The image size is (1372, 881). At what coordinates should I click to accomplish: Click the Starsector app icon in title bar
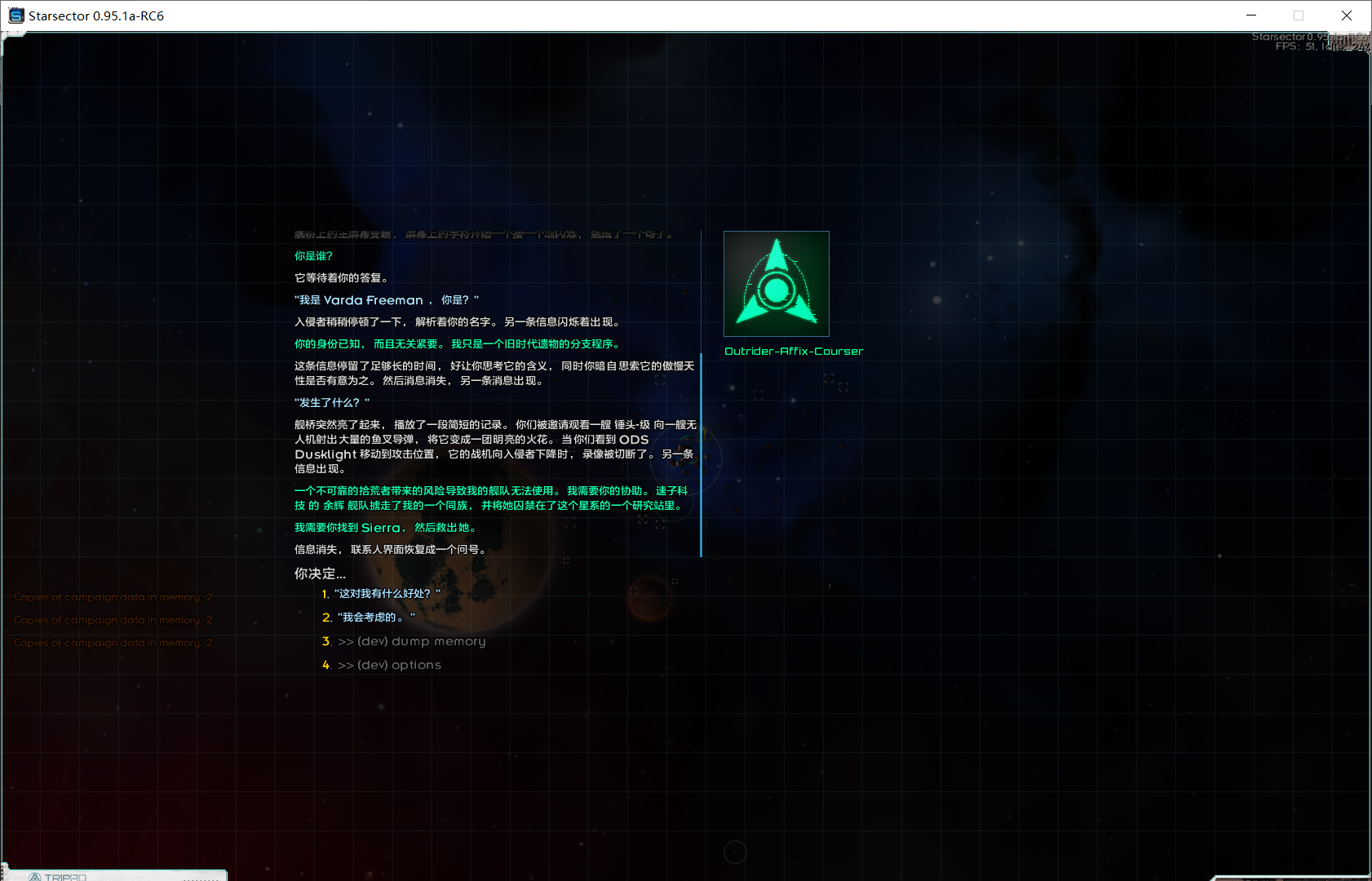(x=15, y=15)
